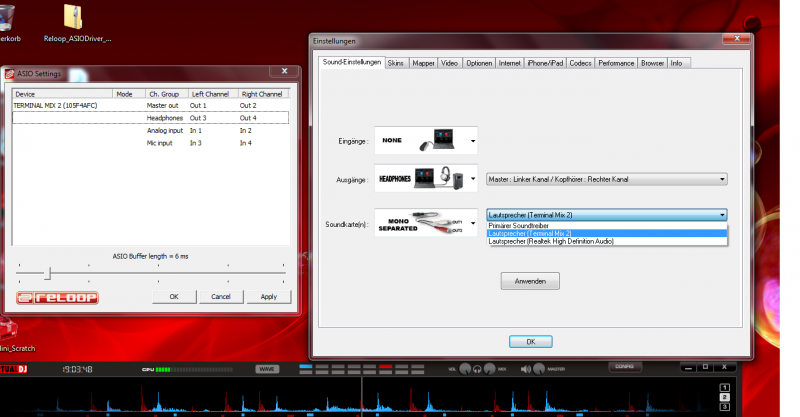Click the Reloop logo in ASIO Settings
The image size is (800, 417).
(56, 297)
